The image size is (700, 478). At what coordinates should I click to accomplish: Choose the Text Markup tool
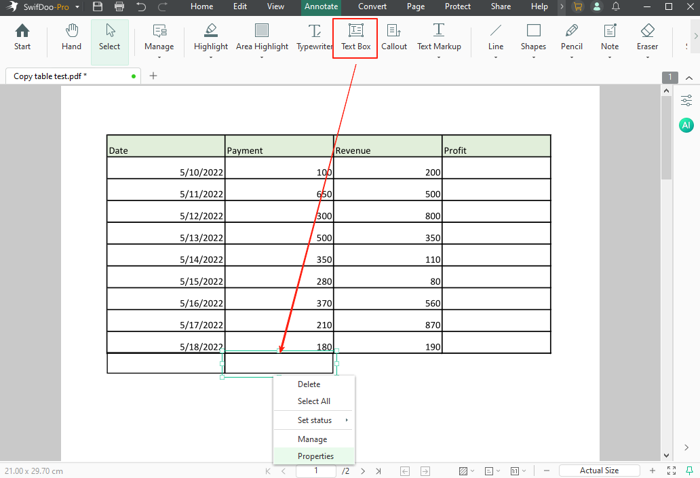pyautogui.click(x=439, y=37)
